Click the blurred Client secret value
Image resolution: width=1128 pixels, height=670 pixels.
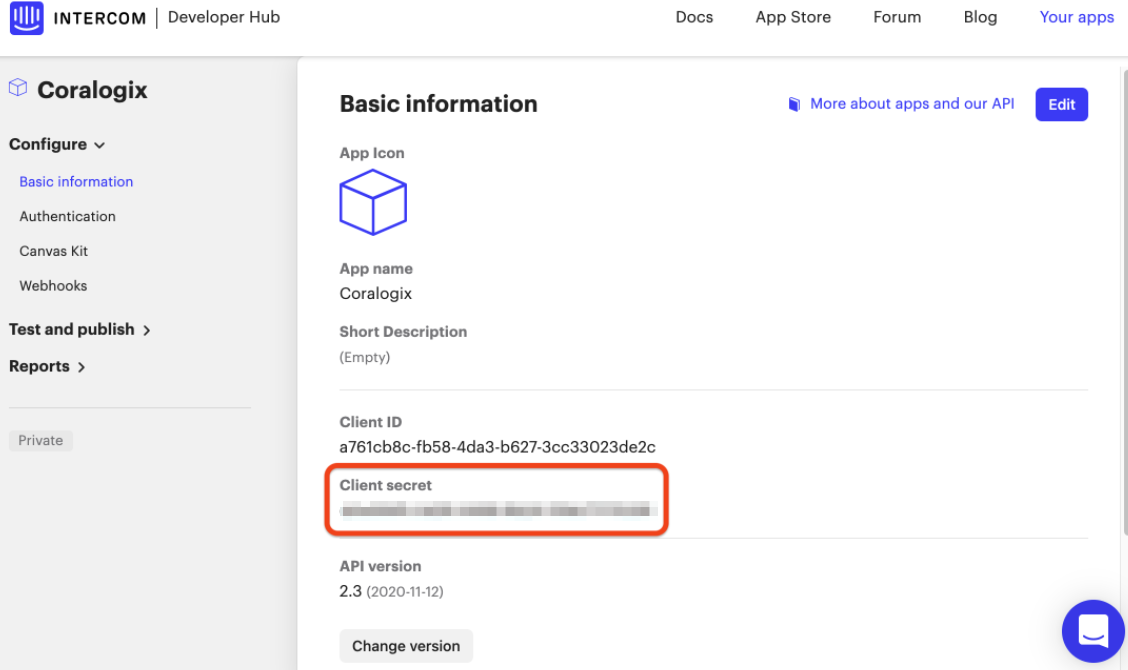tap(499, 510)
